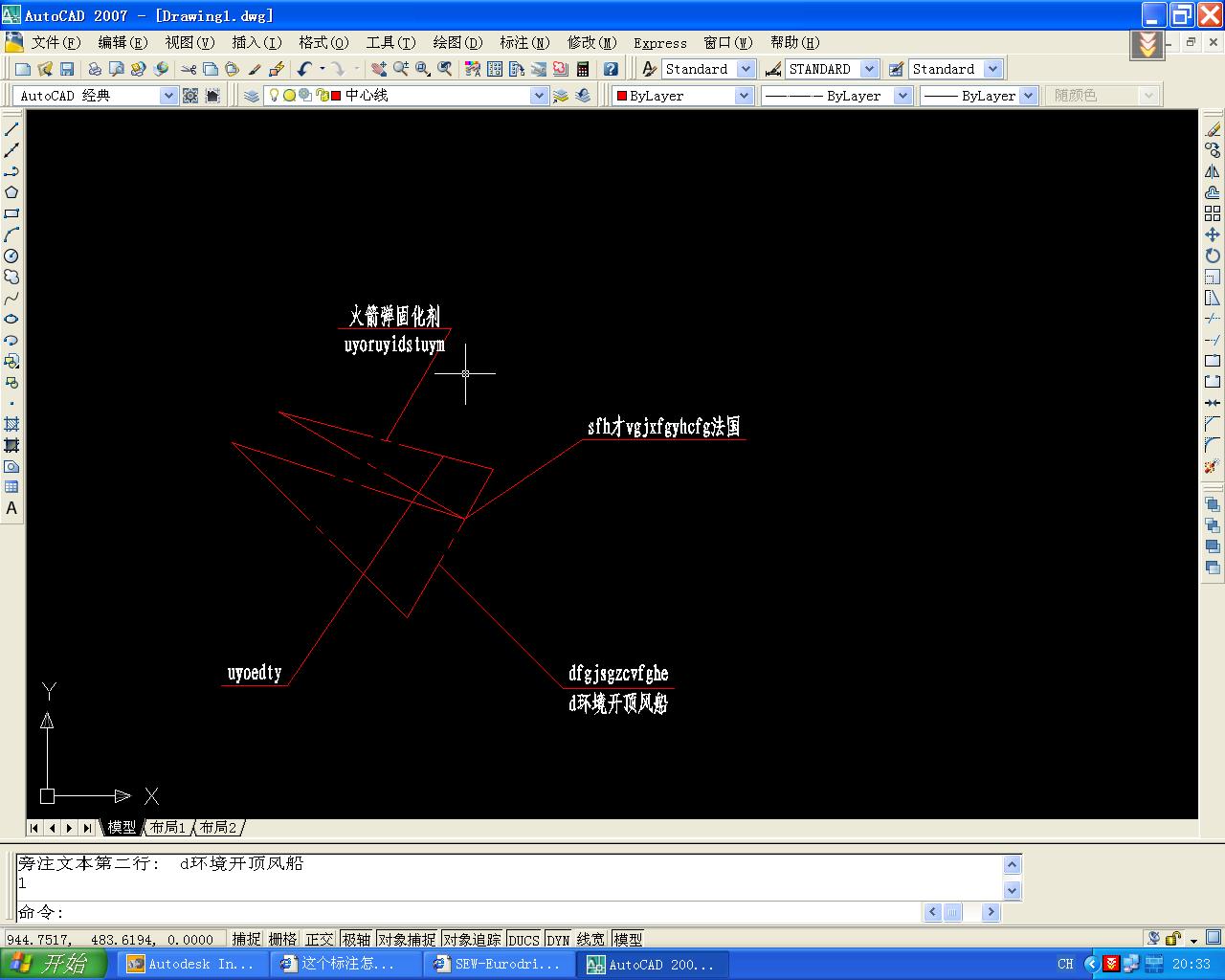This screenshot has width=1225, height=980.
Task: Click the Open file icon
Action: click(45, 69)
